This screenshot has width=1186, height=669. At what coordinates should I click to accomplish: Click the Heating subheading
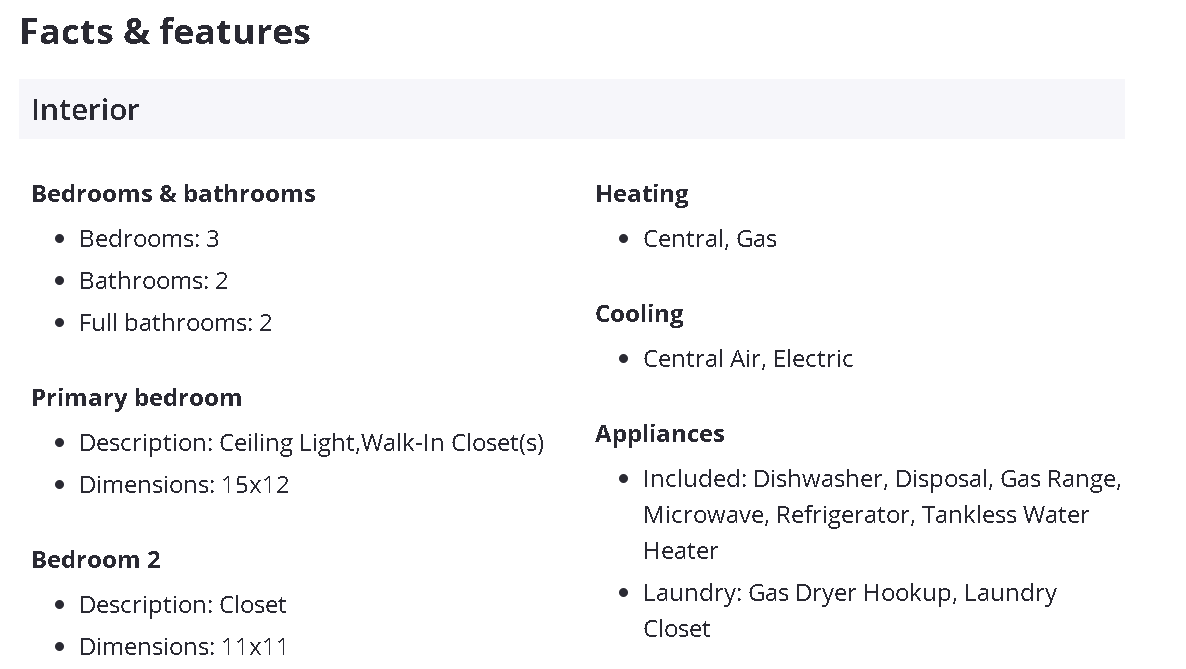[641, 194]
